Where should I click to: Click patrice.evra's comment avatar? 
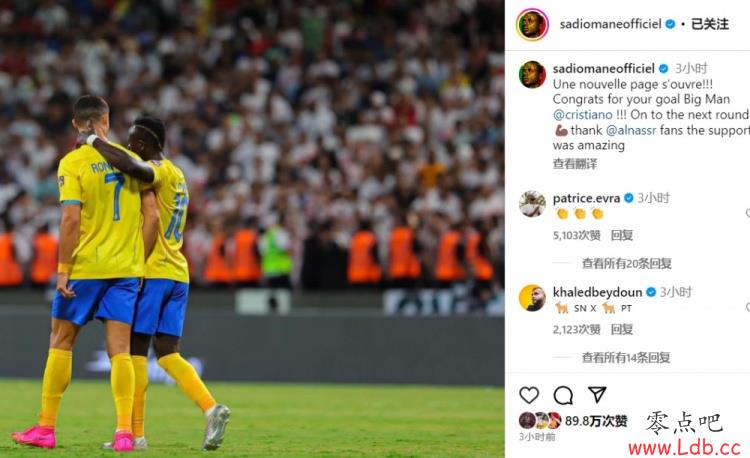(x=532, y=204)
